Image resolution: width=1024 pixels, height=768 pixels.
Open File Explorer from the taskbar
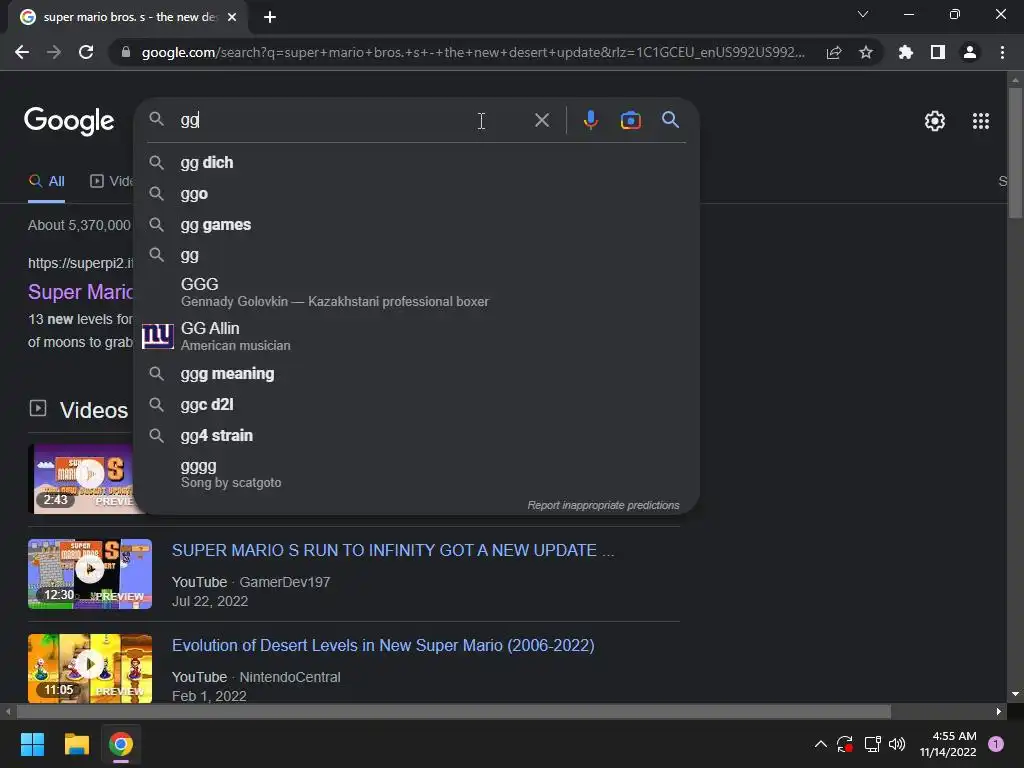coord(76,744)
